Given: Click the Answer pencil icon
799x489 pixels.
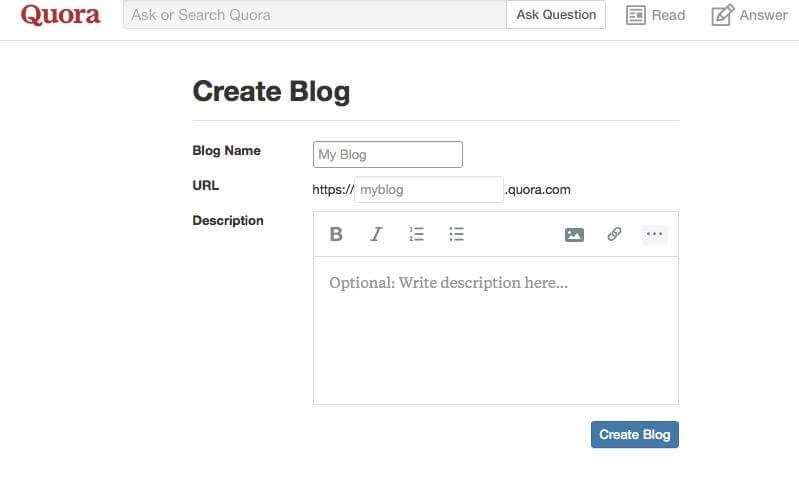Looking at the screenshot, I should tap(723, 15).
